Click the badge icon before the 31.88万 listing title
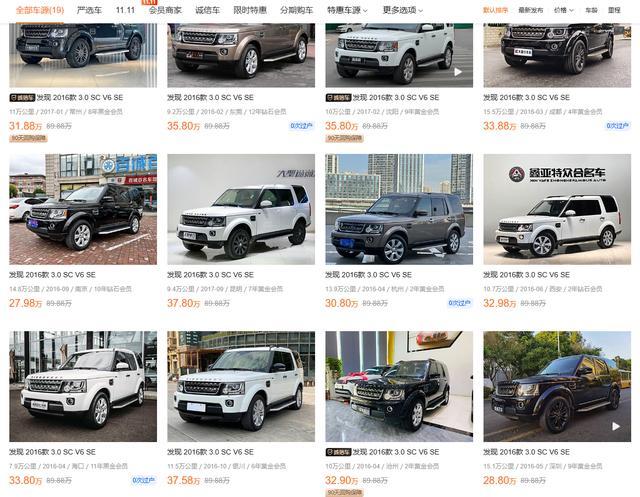 tap(22, 98)
